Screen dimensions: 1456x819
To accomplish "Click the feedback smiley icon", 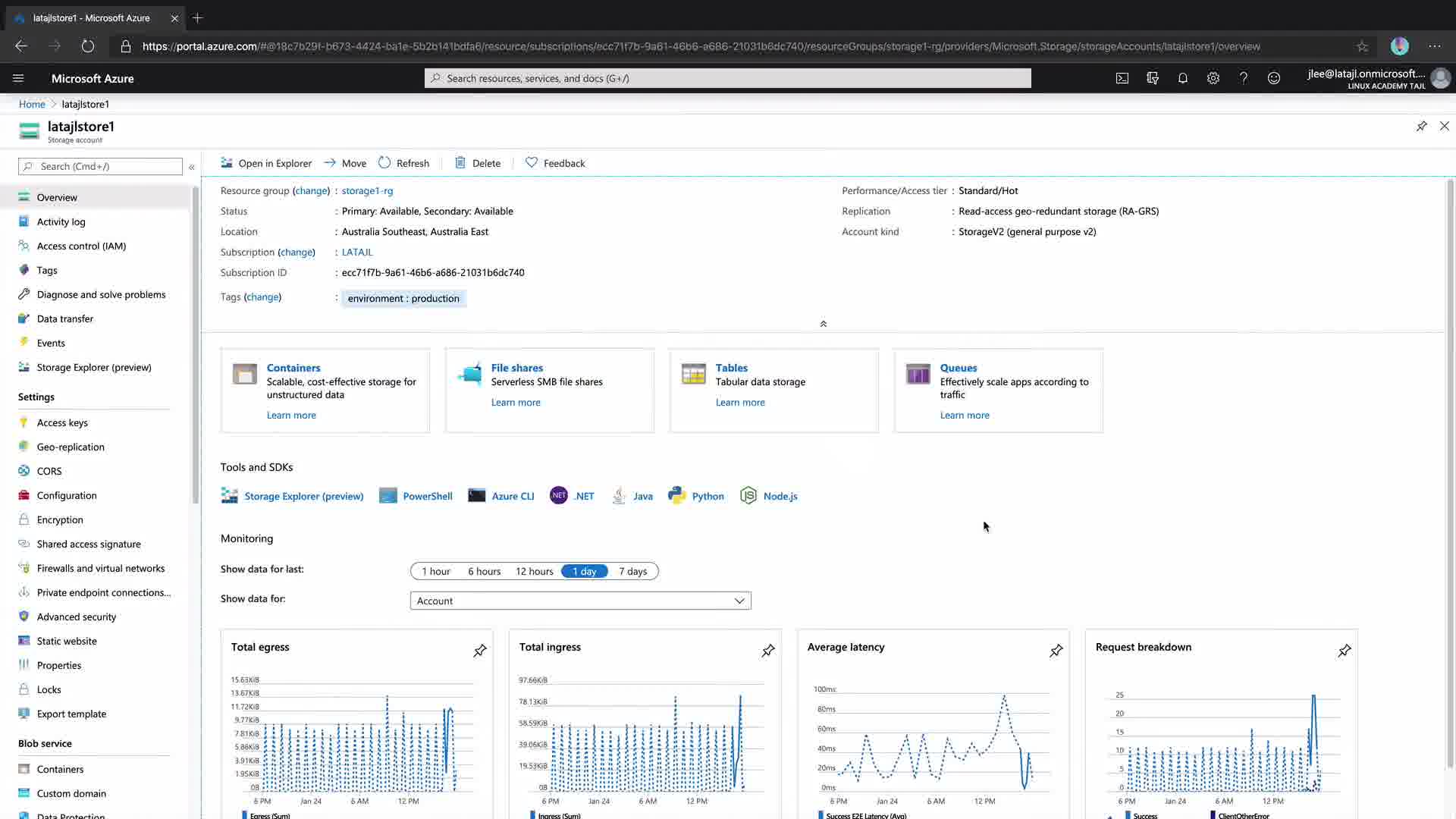I will click(x=1273, y=78).
